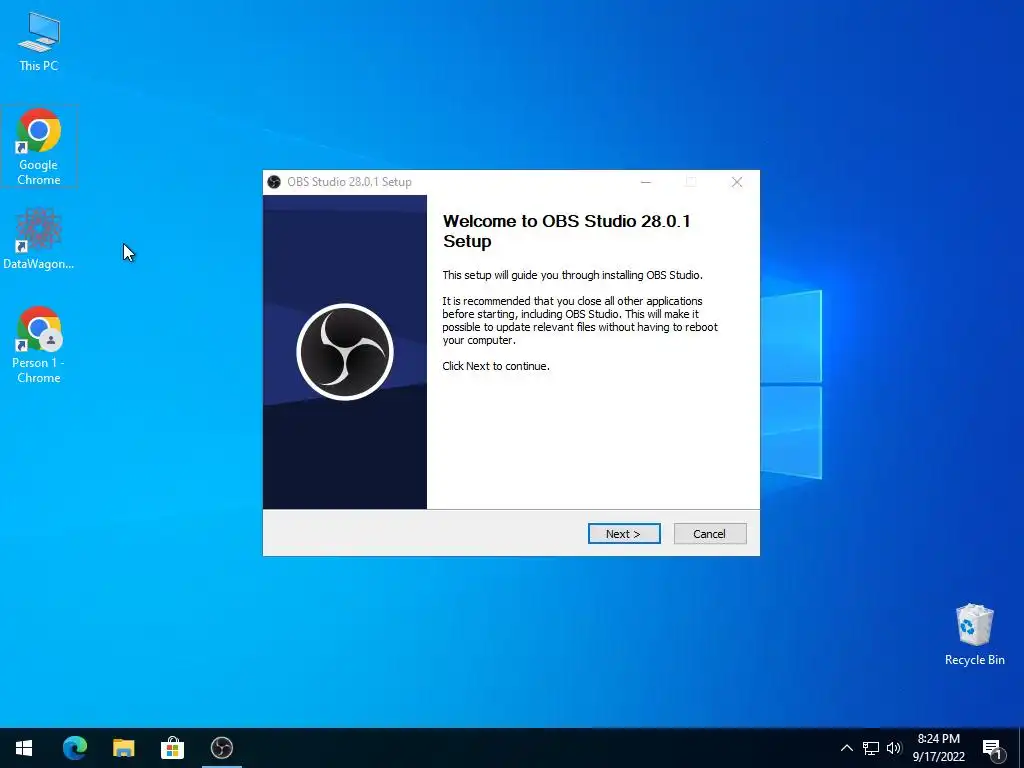Select the Google Chrome desktop shortcut

pyautogui.click(x=39, y=146)
